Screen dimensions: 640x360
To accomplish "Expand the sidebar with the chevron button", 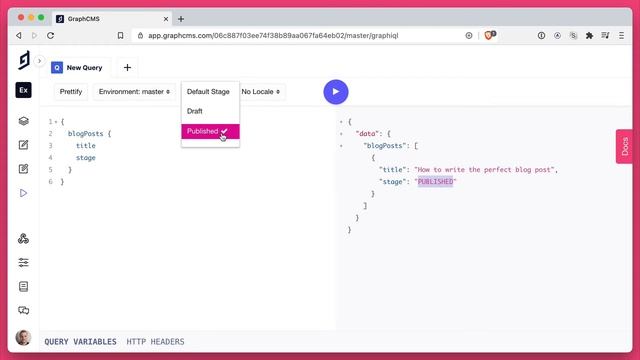I will point(39,61).
